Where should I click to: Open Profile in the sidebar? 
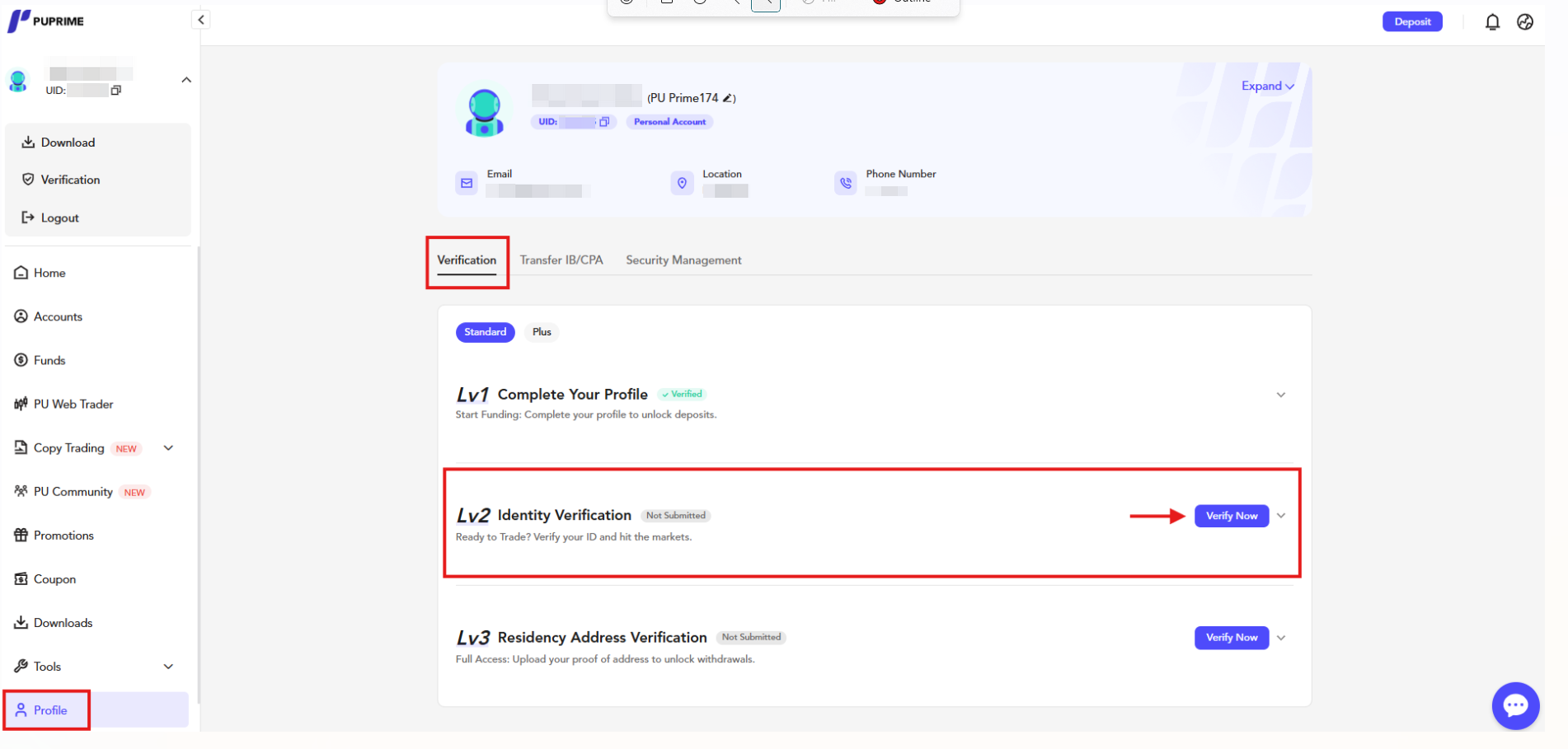(98, 710)
